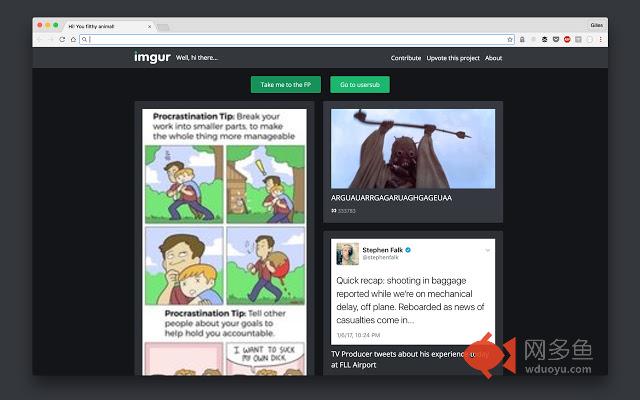Click the back navigation arrow
640x400 pixels.
click(x=40, y=40)
